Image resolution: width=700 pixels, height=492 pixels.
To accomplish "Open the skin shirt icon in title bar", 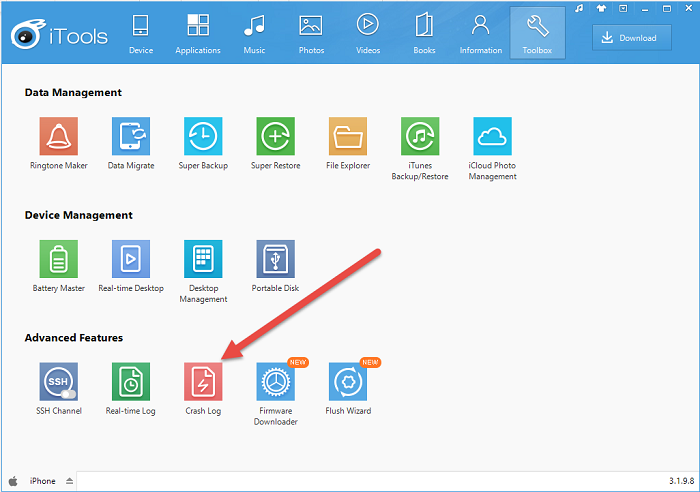I will click(601, 8).
